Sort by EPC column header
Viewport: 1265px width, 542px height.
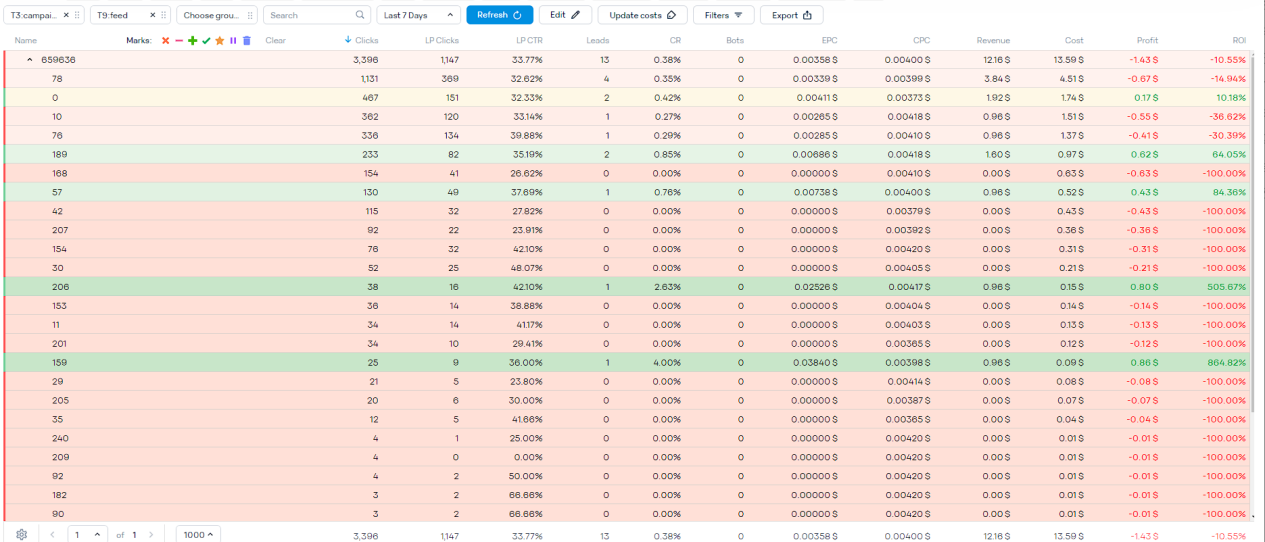829,41
